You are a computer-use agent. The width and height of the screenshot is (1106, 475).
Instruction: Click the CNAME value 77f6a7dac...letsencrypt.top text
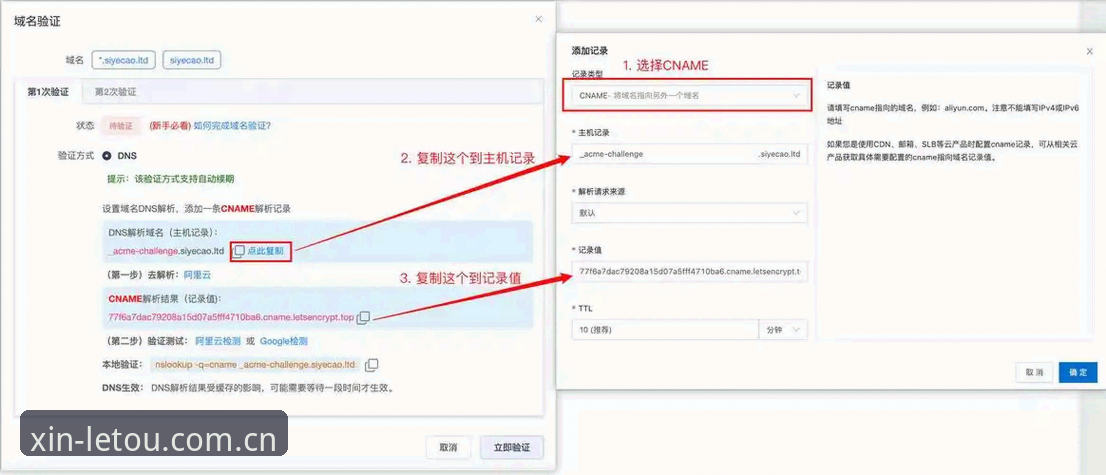coord(231,318)
